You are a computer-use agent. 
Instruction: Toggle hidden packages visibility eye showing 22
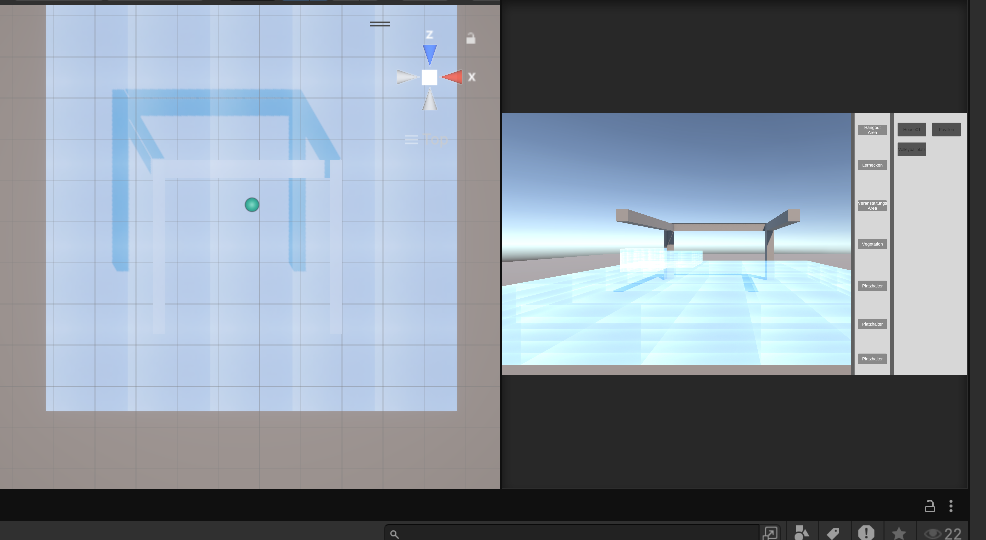click(x=943, y=533)
